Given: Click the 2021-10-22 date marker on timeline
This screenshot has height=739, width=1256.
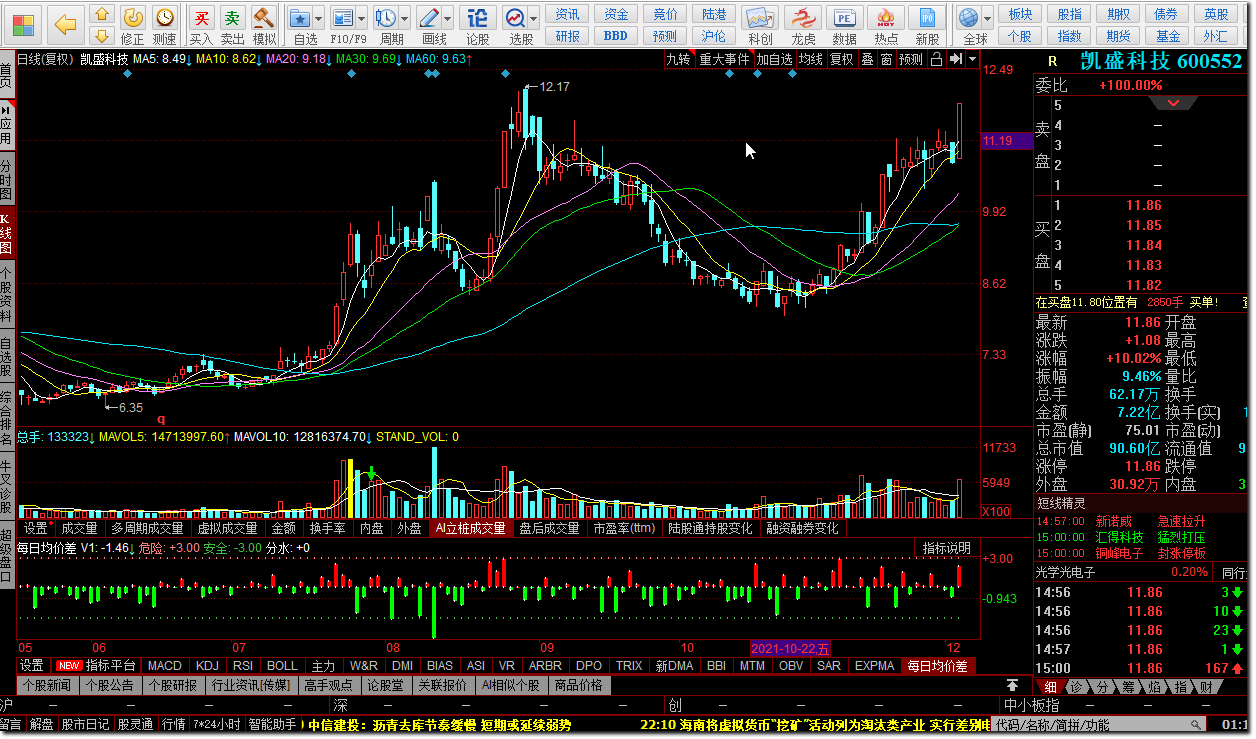Looking at the screenshot, I should (791, 648).
